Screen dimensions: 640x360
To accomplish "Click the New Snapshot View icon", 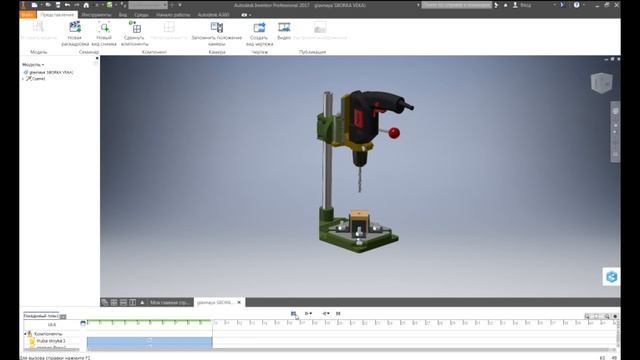I will 104,28.
